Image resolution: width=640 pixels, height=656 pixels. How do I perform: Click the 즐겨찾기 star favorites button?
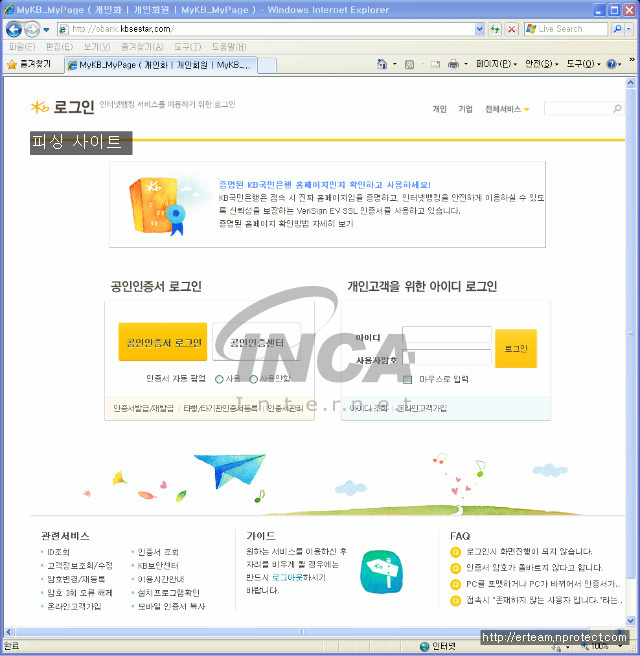click(29, 64)
